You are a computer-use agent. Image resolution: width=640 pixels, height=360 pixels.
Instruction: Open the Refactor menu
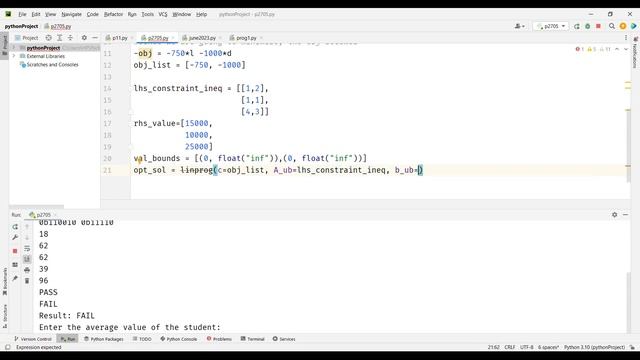113,14
